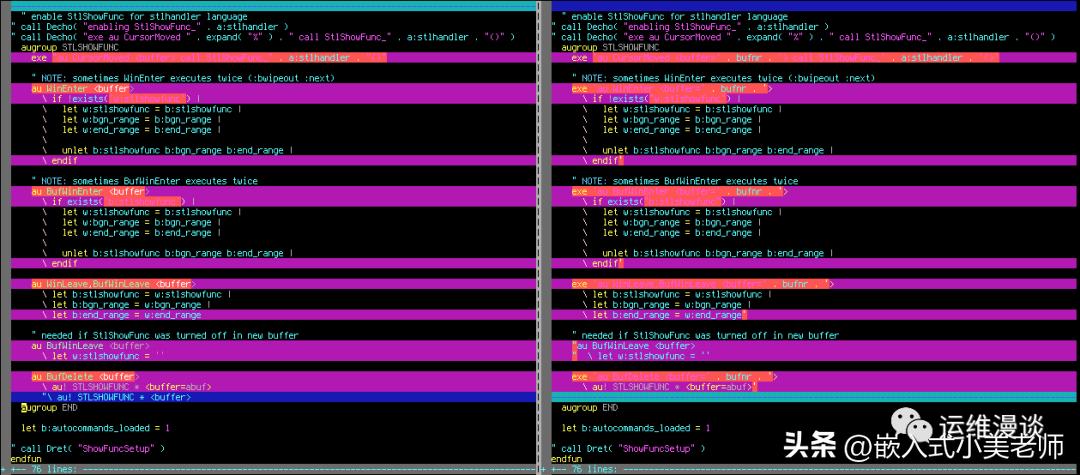
Task: Click the 'exe au CursorMoved' Decho line, left pane
Action: (263, 37)
